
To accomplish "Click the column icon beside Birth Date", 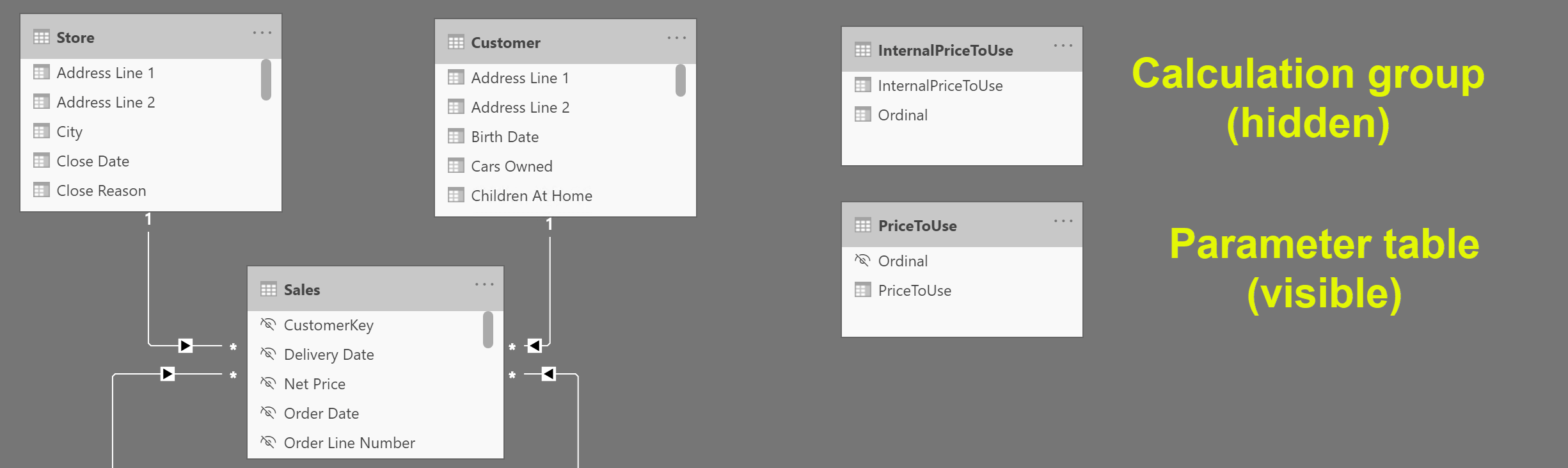I will (x=456, y=136).
